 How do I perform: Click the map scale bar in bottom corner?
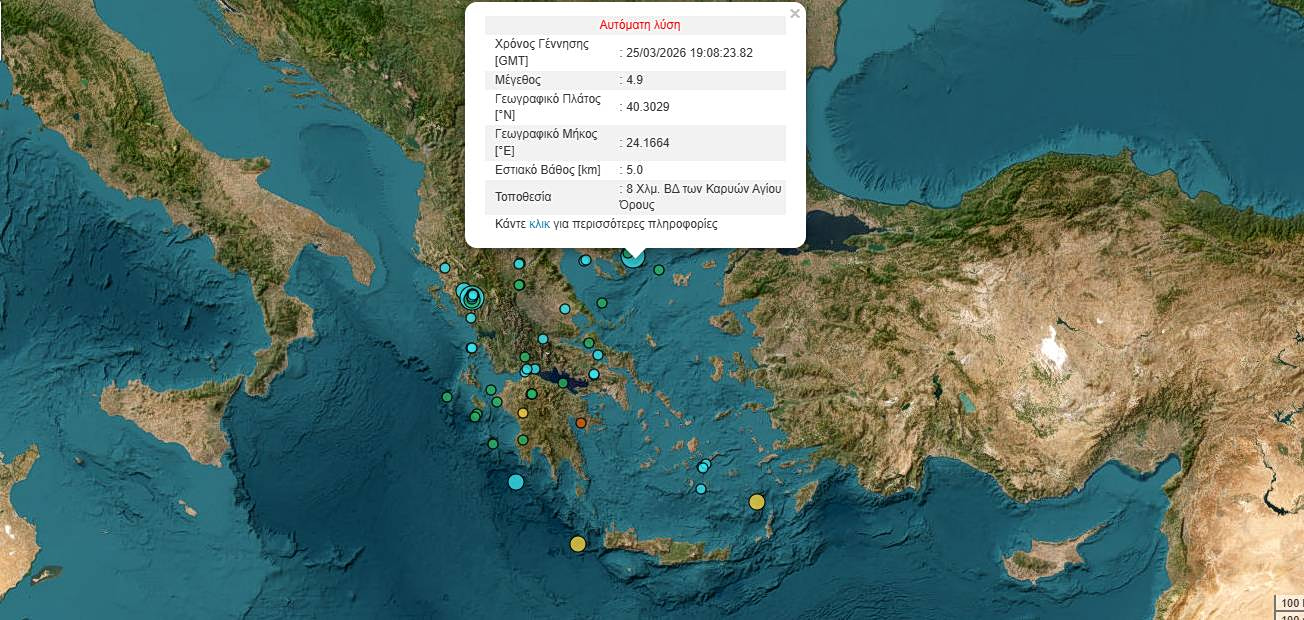[1288, 603]
